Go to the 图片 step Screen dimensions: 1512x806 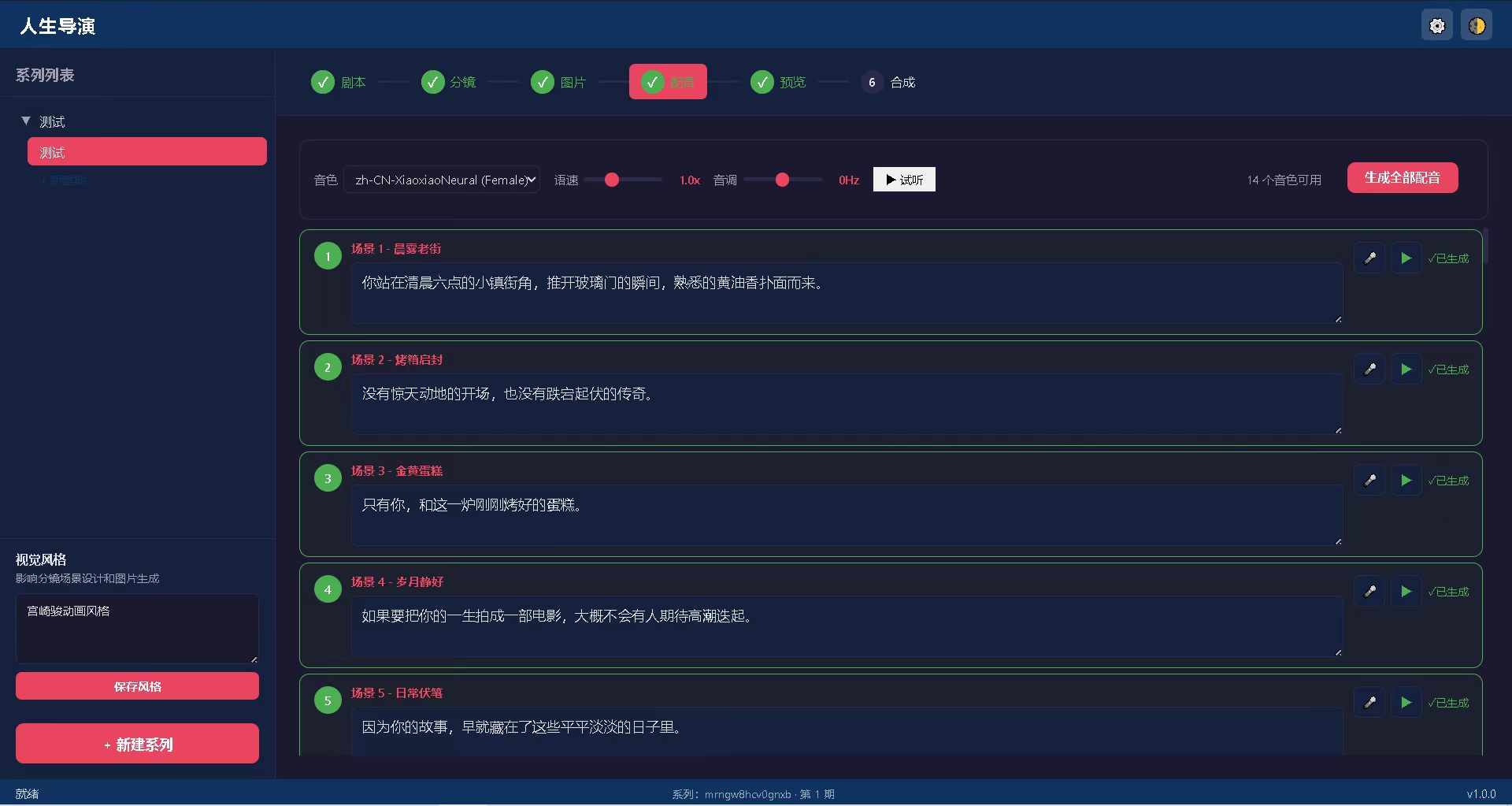click(x=558, y=82)
